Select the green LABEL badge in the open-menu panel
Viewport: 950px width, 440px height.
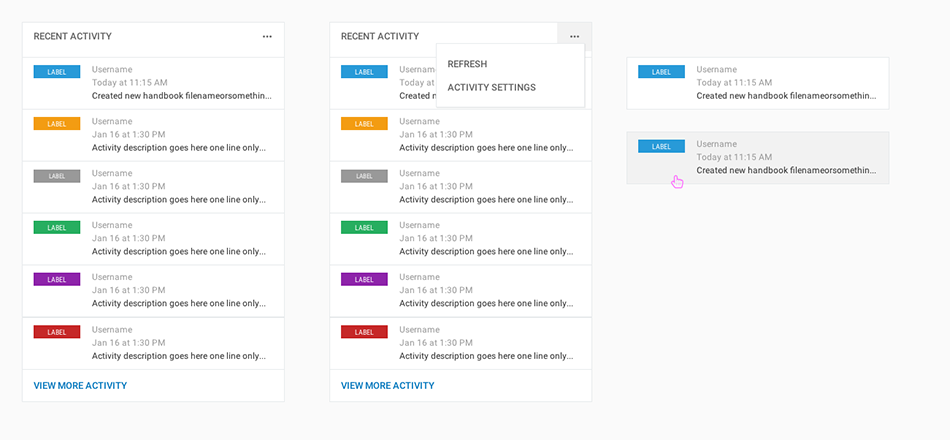(364, 228)
